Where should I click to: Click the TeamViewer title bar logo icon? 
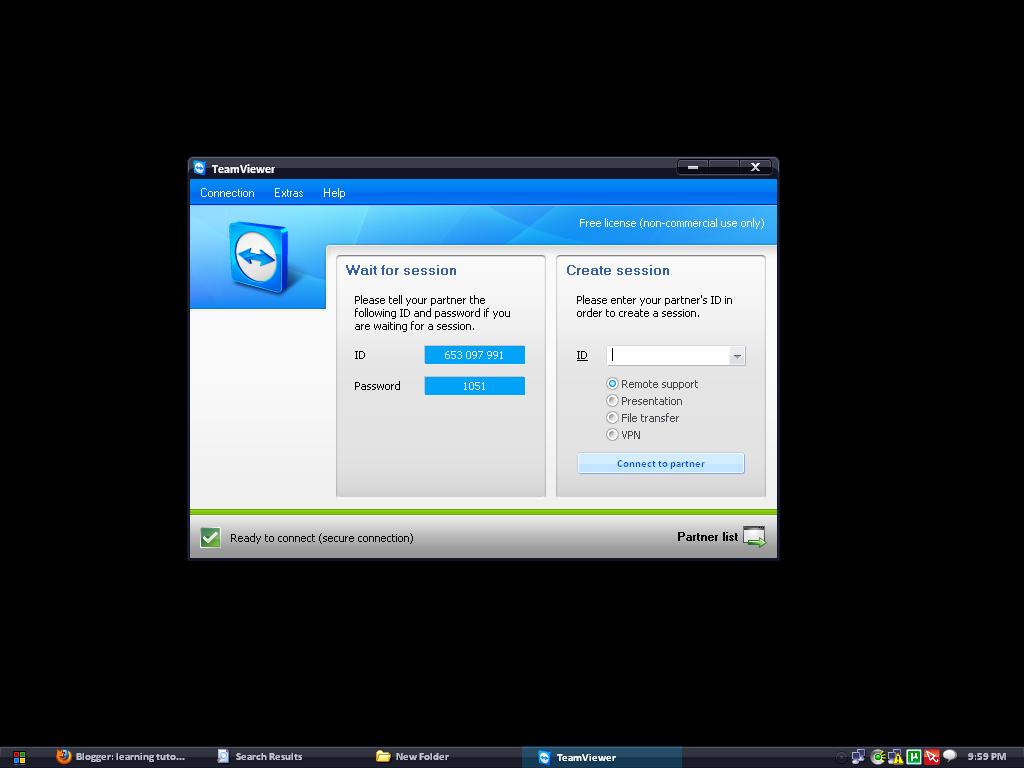200,168
